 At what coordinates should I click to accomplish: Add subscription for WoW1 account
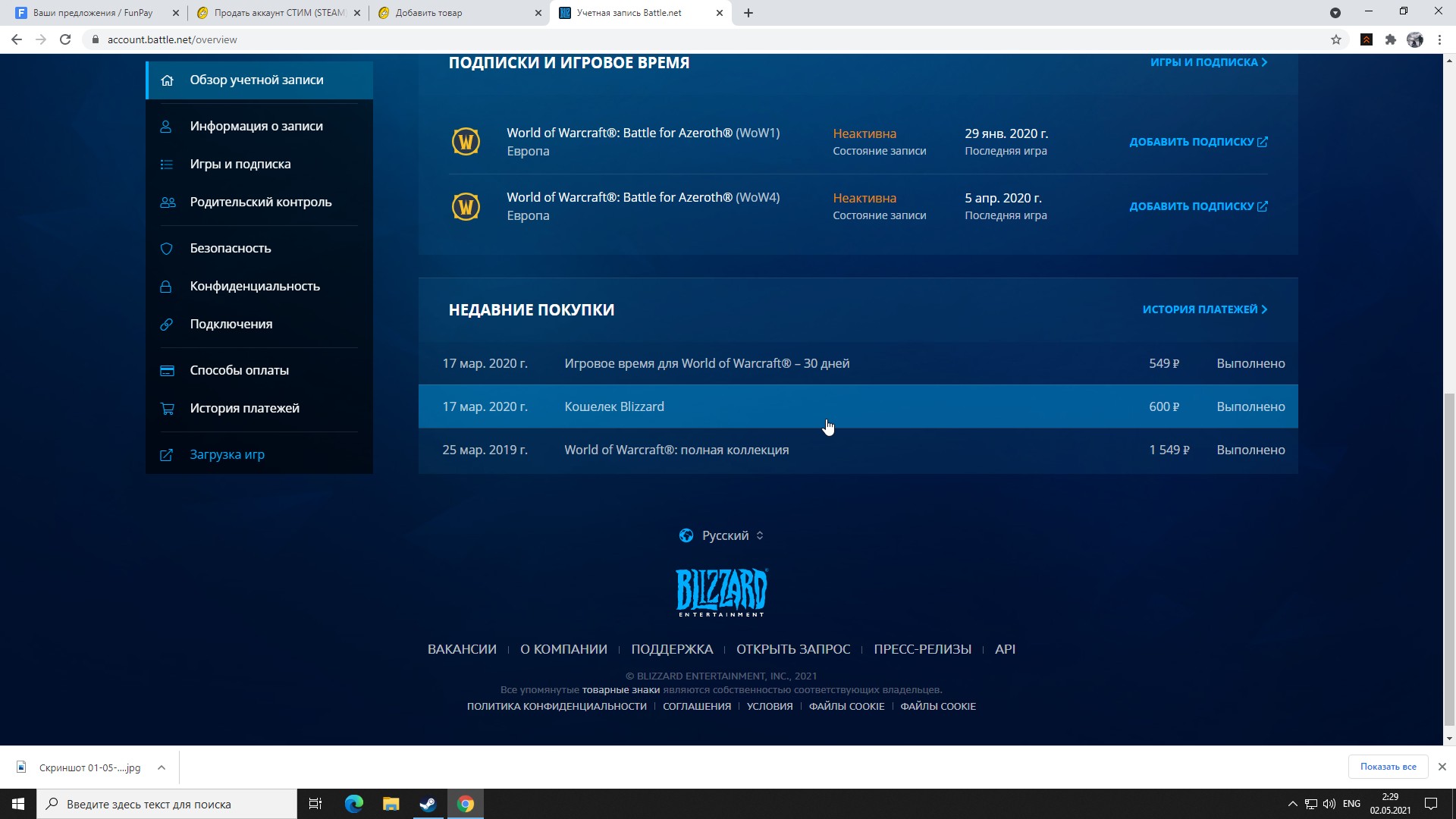click(1198, 142)
